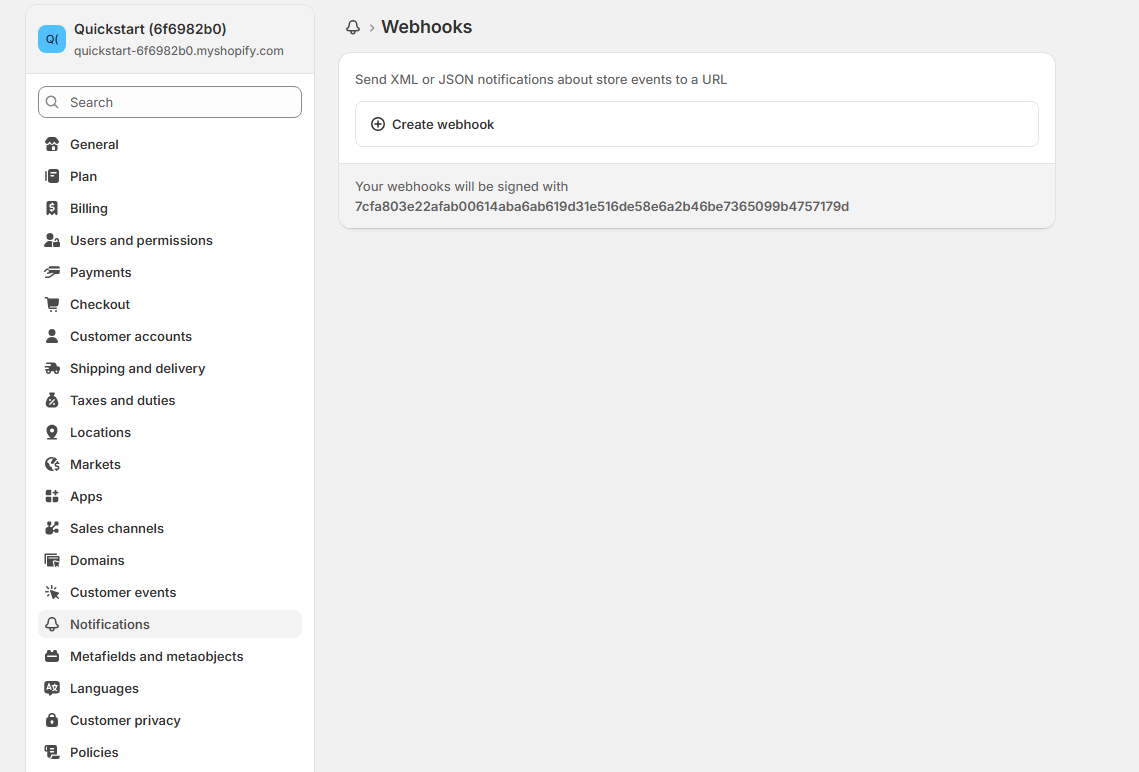Open the Metafields and metaobjects section
The image size is (1139, 772).
[157, 656]
